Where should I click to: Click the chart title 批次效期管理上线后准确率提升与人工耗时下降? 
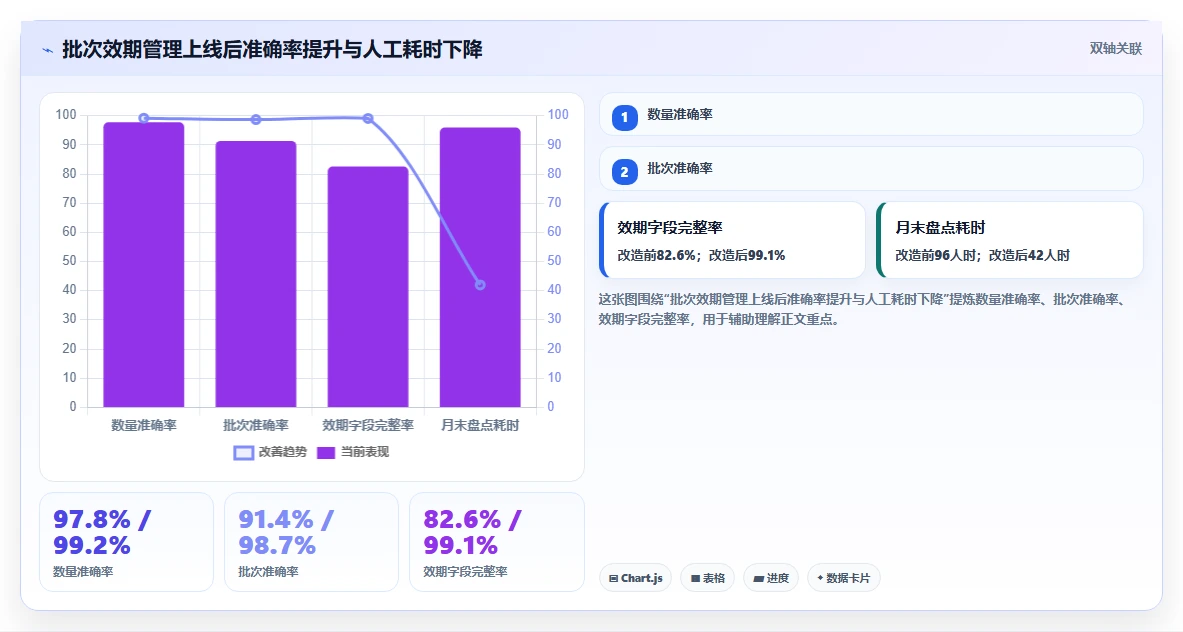click(x=272, y=50)
